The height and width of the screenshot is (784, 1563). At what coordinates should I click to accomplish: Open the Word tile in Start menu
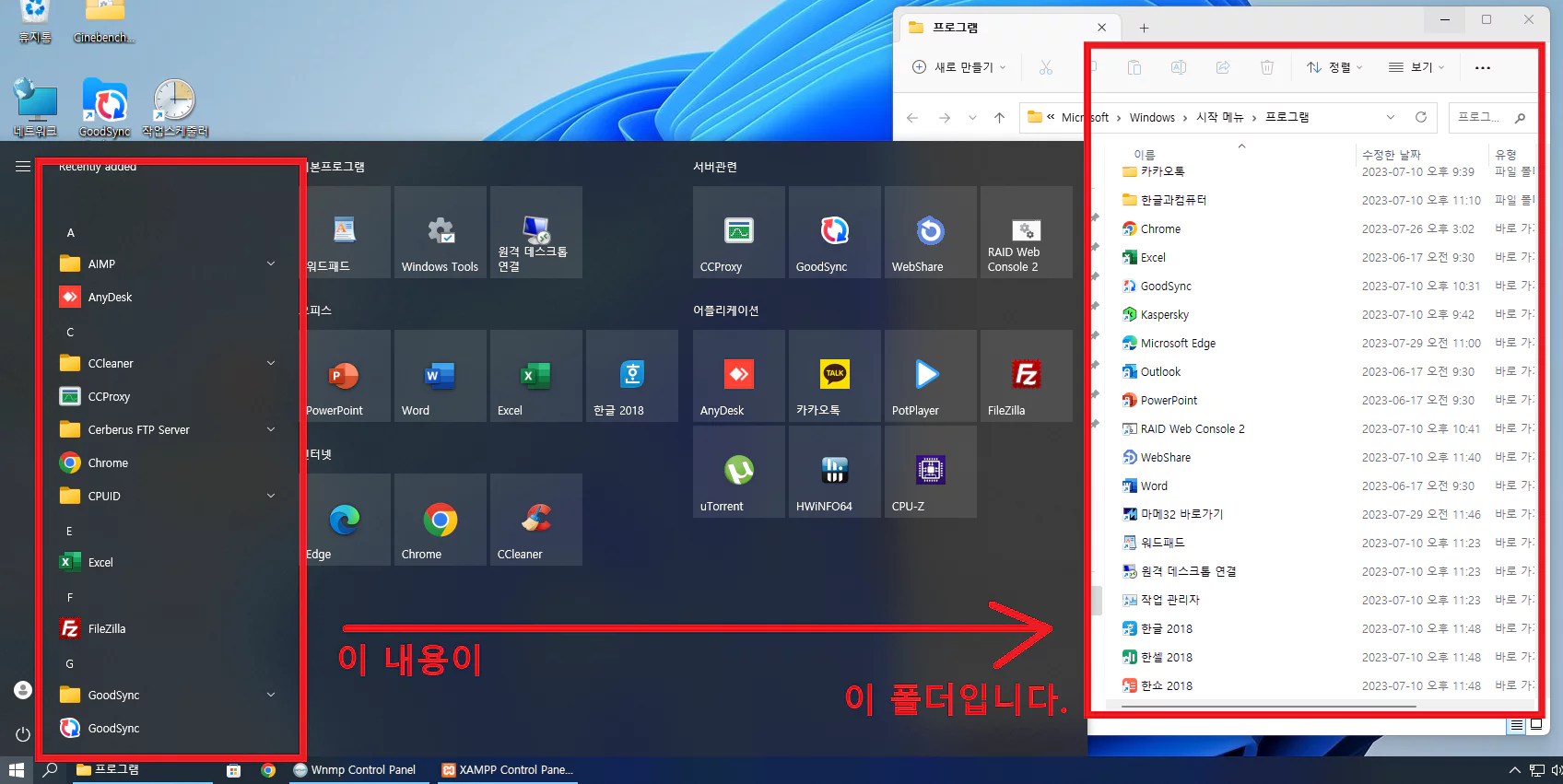[440, 376]
